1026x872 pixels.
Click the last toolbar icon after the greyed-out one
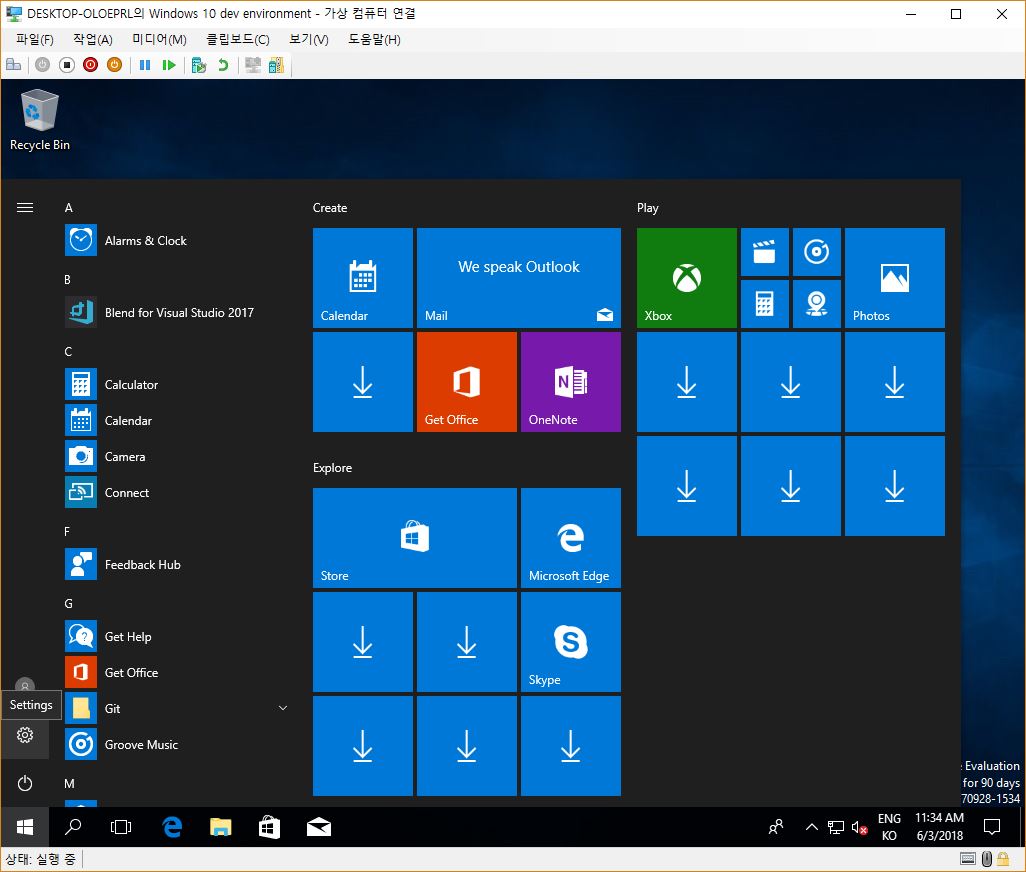276,65
